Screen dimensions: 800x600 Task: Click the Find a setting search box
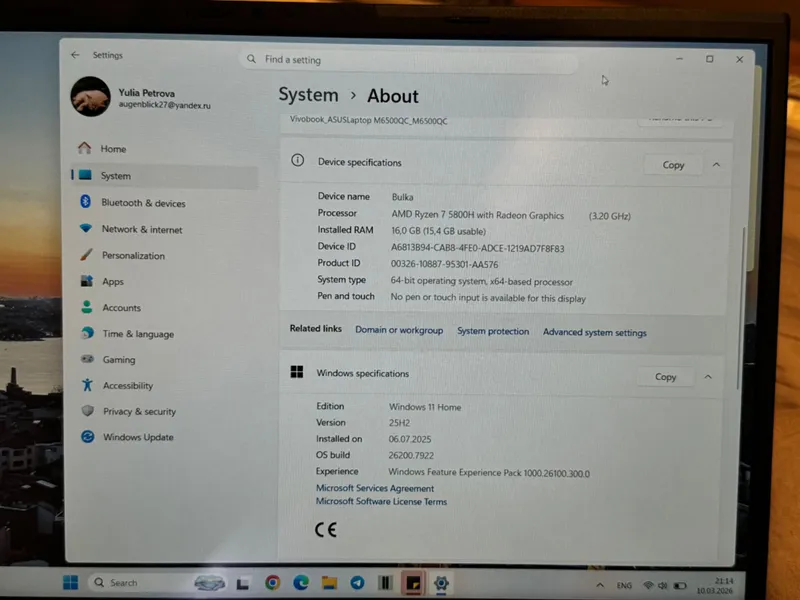click(x=408, y=60)
